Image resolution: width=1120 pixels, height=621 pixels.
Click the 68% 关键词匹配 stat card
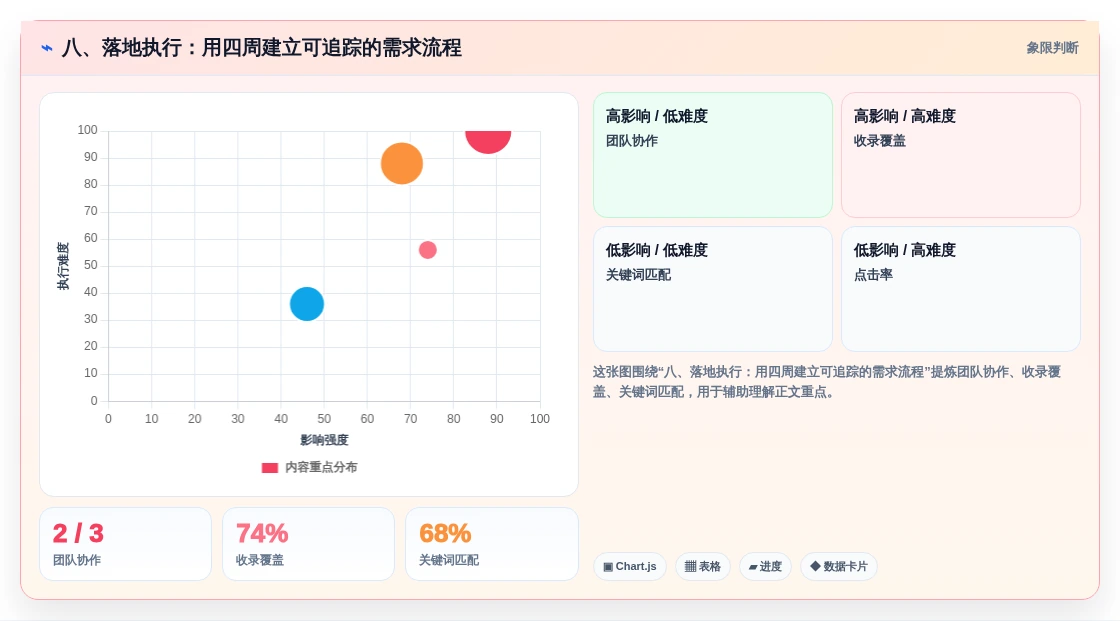(491, 544)
